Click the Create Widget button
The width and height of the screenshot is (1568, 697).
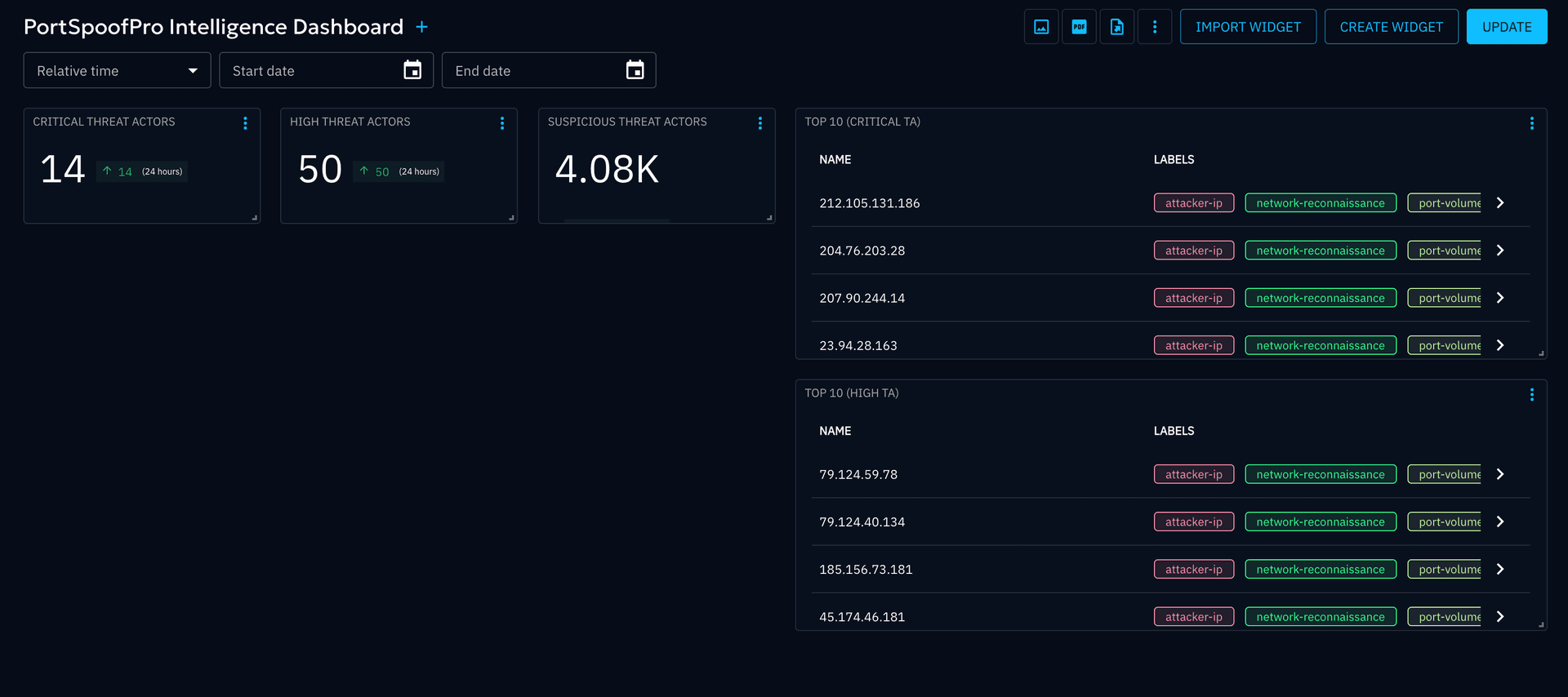click(x=1391, y=27)
